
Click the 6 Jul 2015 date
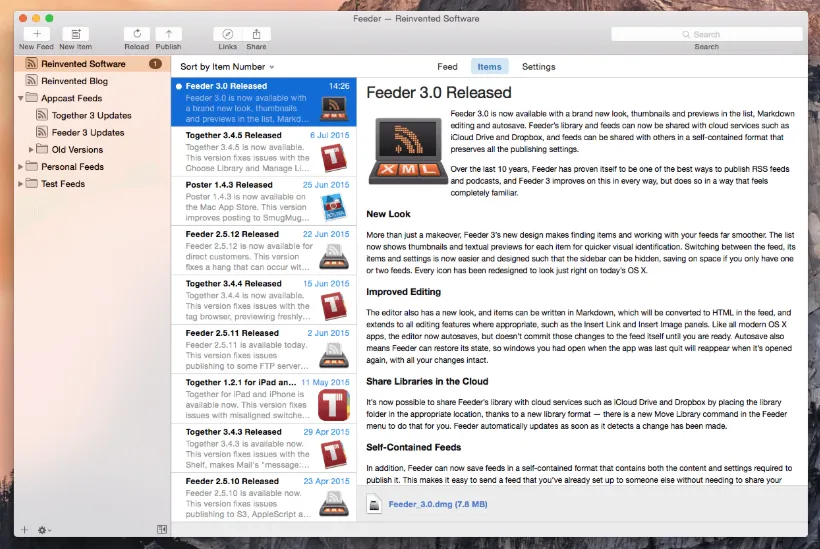pyautogui.click(x=329, y=135)
